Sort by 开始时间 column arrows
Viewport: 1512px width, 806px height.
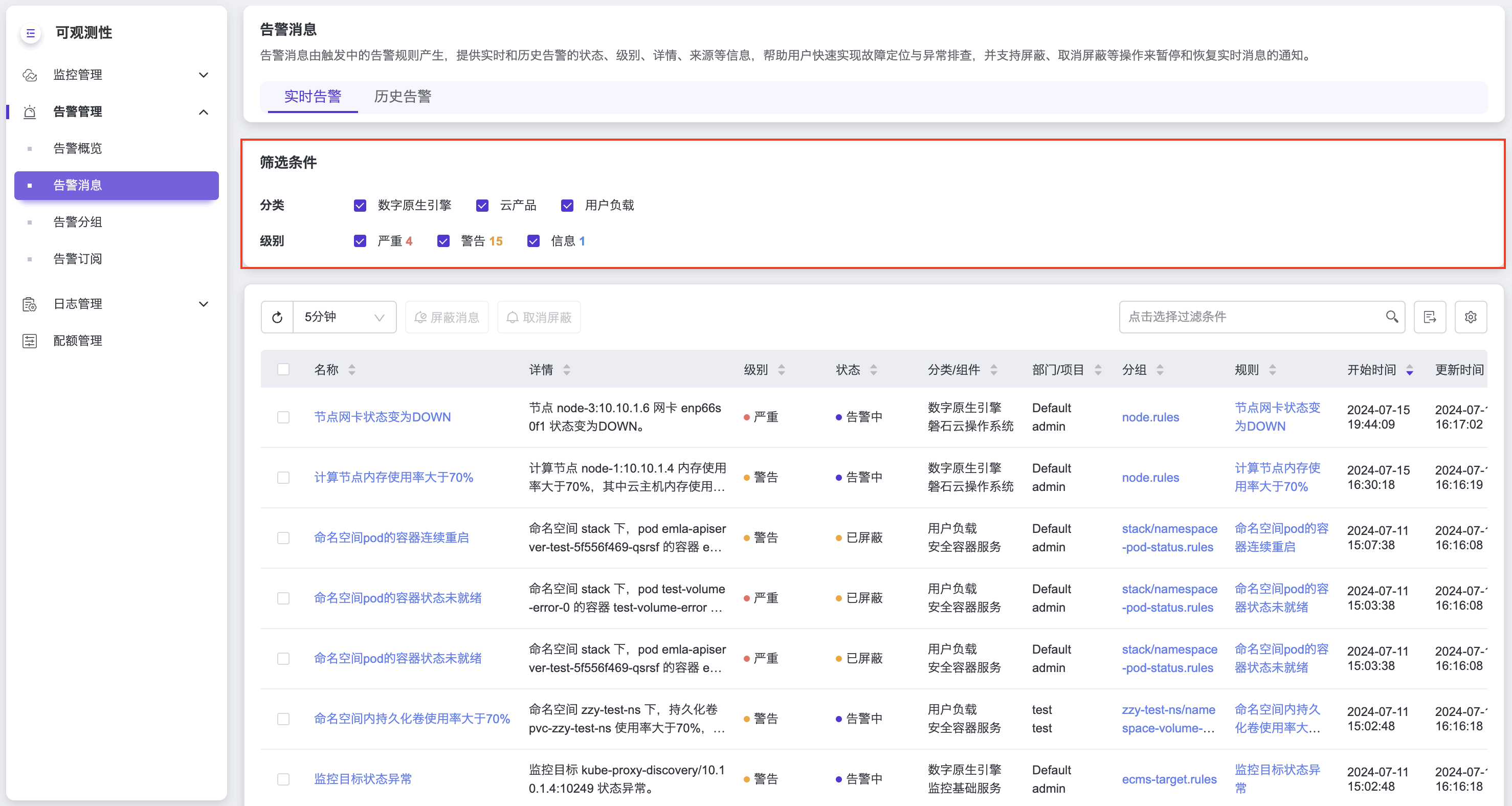tap(1409, 370)
